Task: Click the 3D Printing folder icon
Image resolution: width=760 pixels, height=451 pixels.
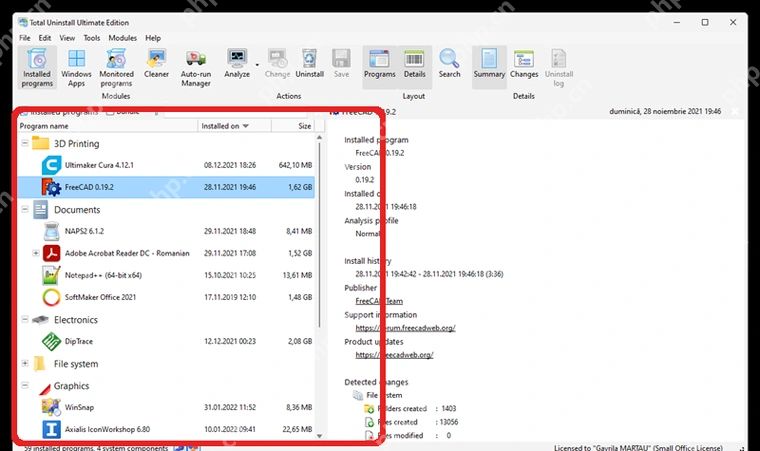Action: coord(40,143)
